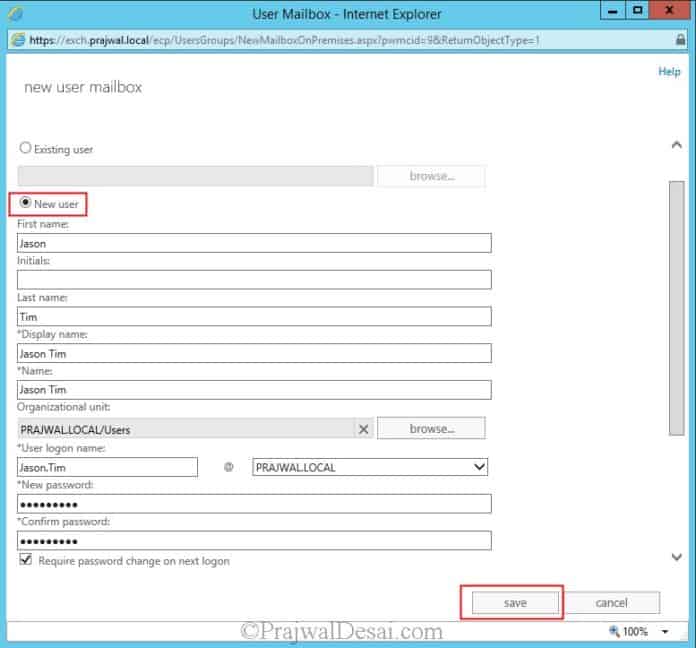Click the 100% zoom level text
Image resolution: width=696 pixels, height=648 pixels.
tap(635, 632)
